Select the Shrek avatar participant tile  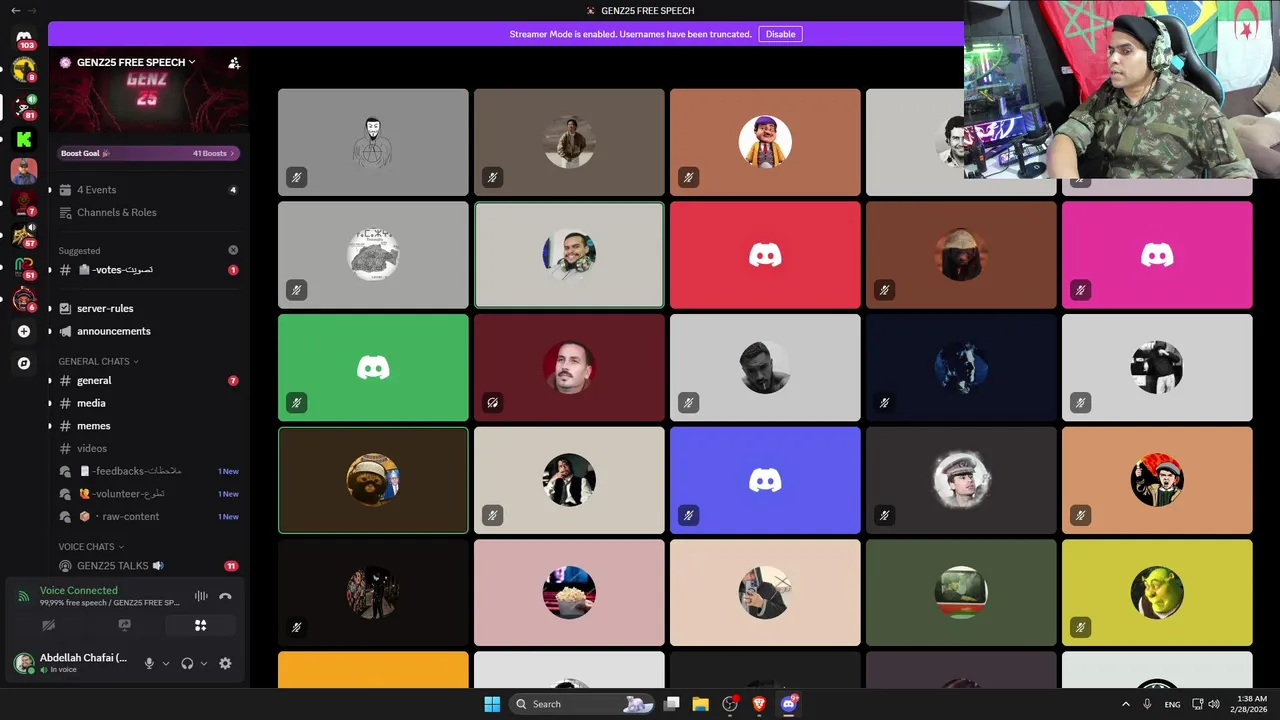coord(1157,592)
